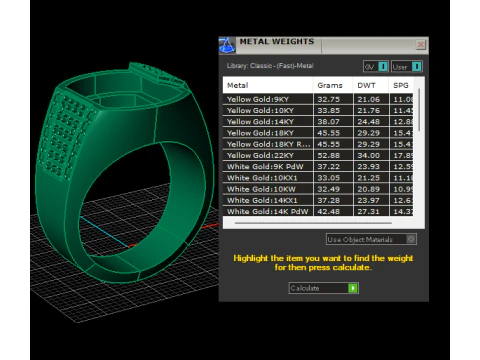Image resolution: width=480 pixels, height=360 pixels.
Task: Select the White Gold:9K PdW row
Action: pyautogui.click(x=318, y=167)
